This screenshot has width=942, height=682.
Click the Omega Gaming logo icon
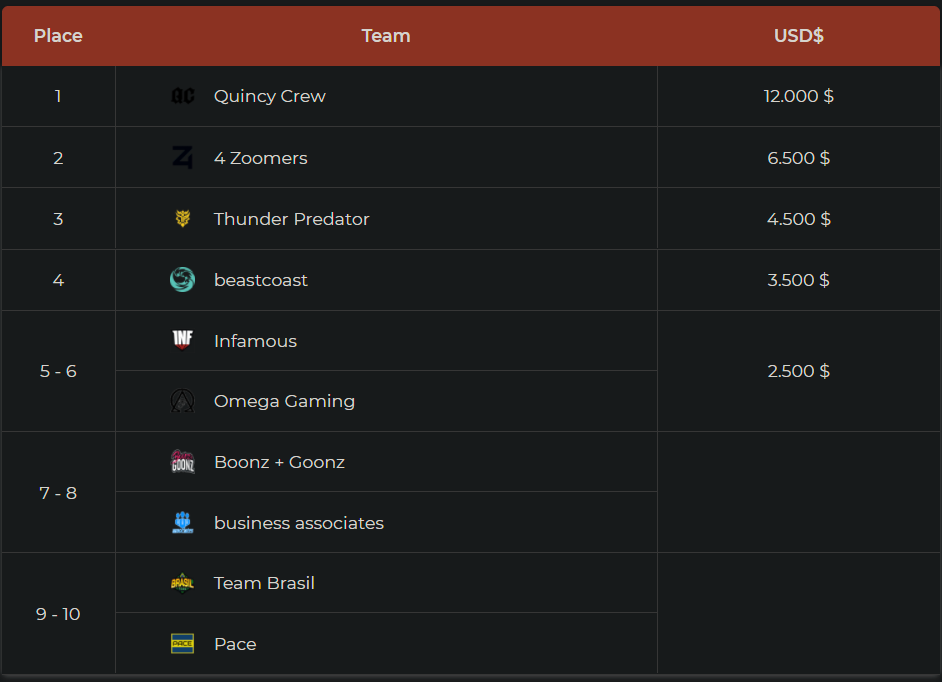coord(183,401)
